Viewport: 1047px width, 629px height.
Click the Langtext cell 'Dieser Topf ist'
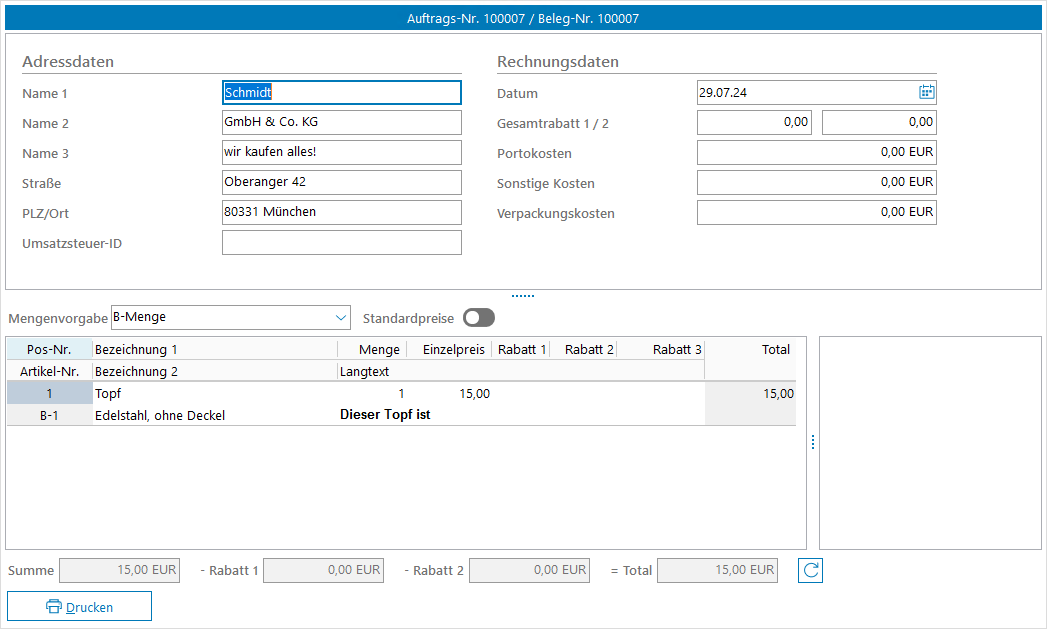pos(386,415)
